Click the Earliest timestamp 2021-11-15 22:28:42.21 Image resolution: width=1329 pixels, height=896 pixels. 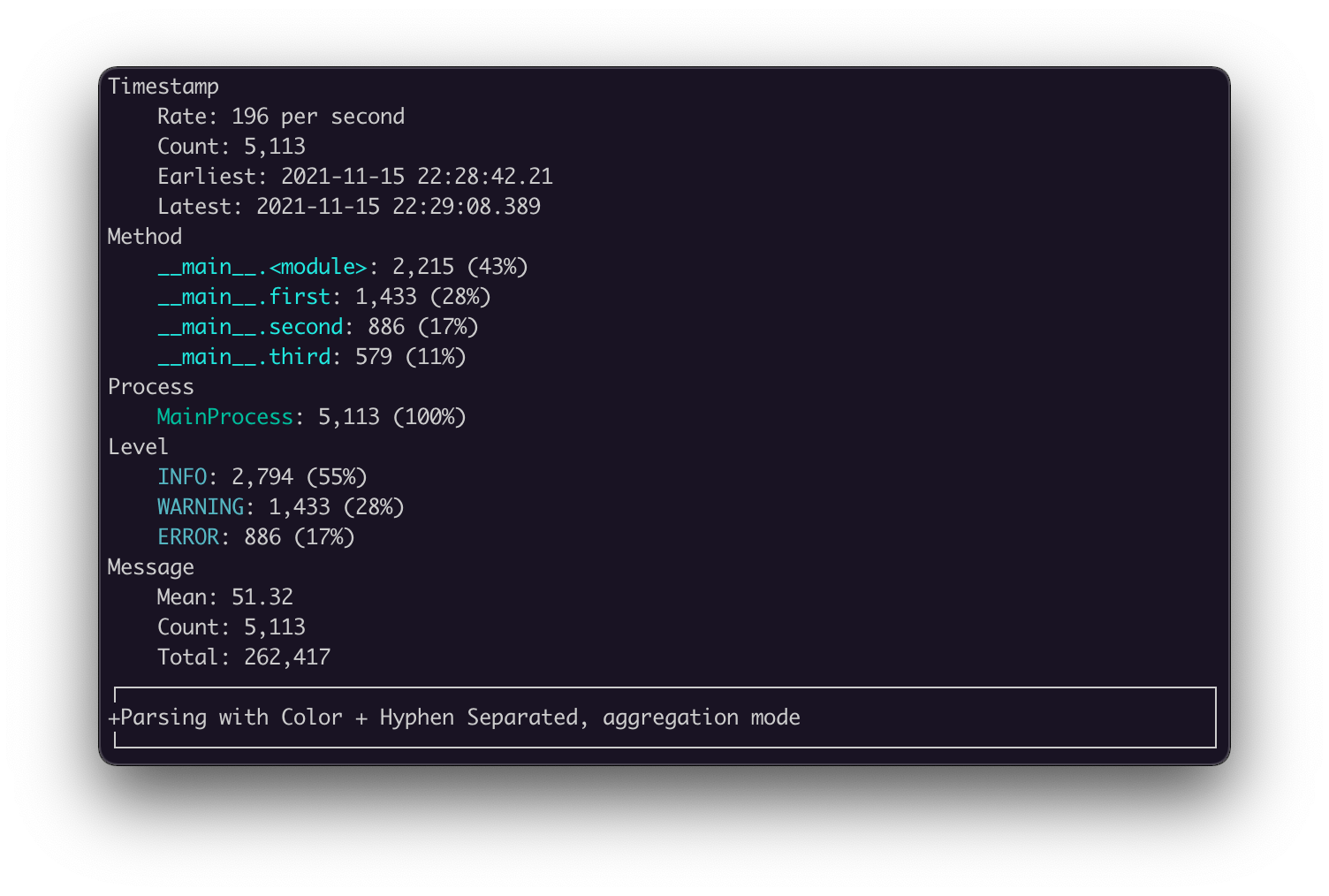(x=417, y=177)
